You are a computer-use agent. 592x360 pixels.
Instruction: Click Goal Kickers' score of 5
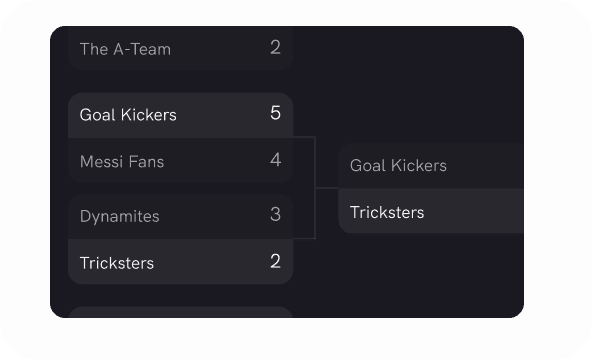[x=275, y=113]
